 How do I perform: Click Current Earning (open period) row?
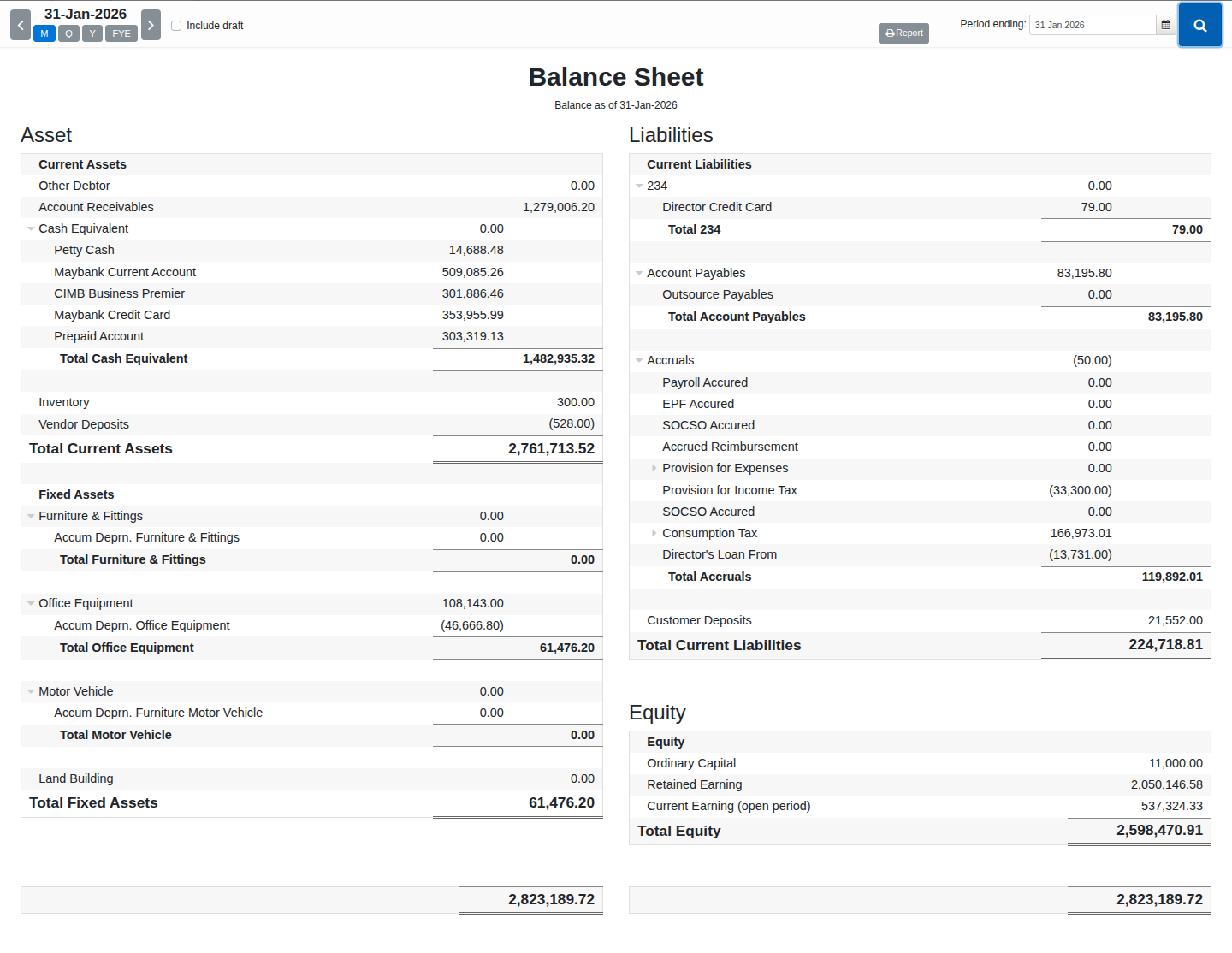point(920,806)
